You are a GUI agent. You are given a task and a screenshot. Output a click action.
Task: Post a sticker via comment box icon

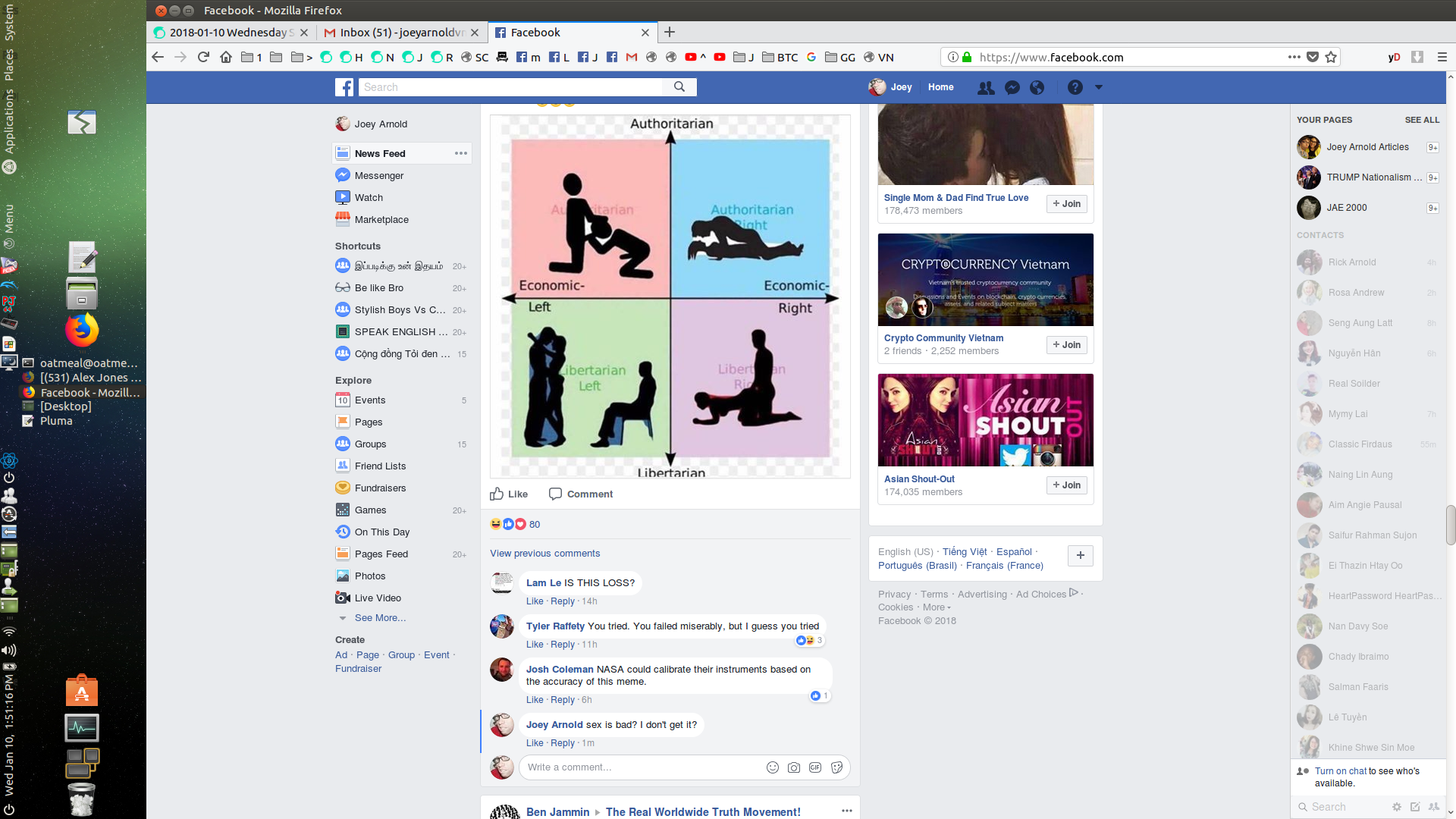pyautogui.click(x=836, y=767)
